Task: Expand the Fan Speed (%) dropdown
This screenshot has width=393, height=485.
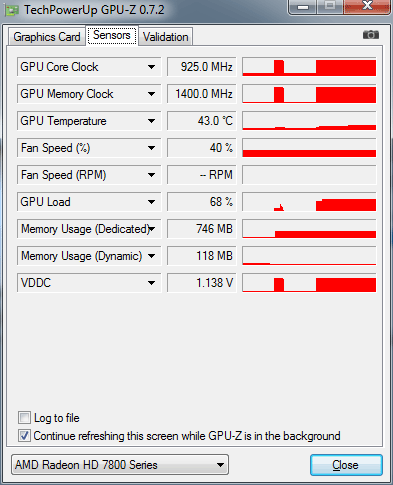Action: click(151, 148)
